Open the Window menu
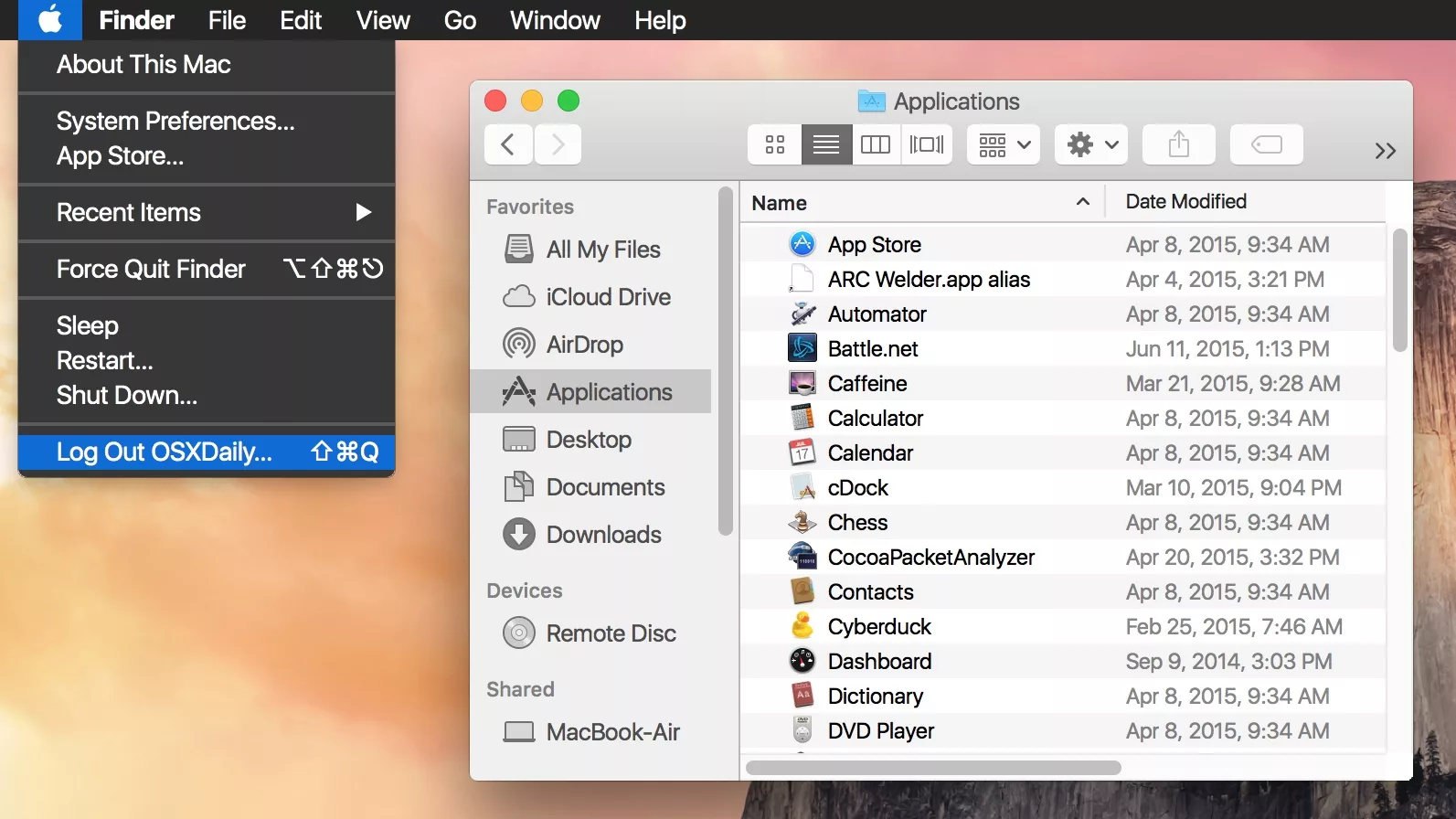This screenshot has width=1456, height=819. point(555,20)
